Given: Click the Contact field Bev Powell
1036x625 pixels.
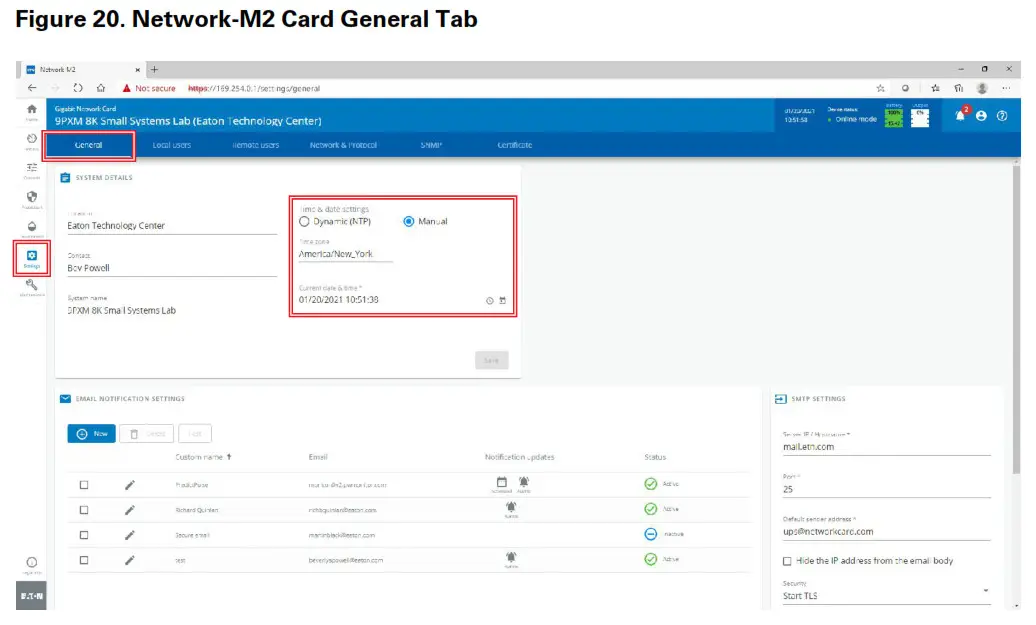Looking at the screenshot, I should tap(172, 268).
